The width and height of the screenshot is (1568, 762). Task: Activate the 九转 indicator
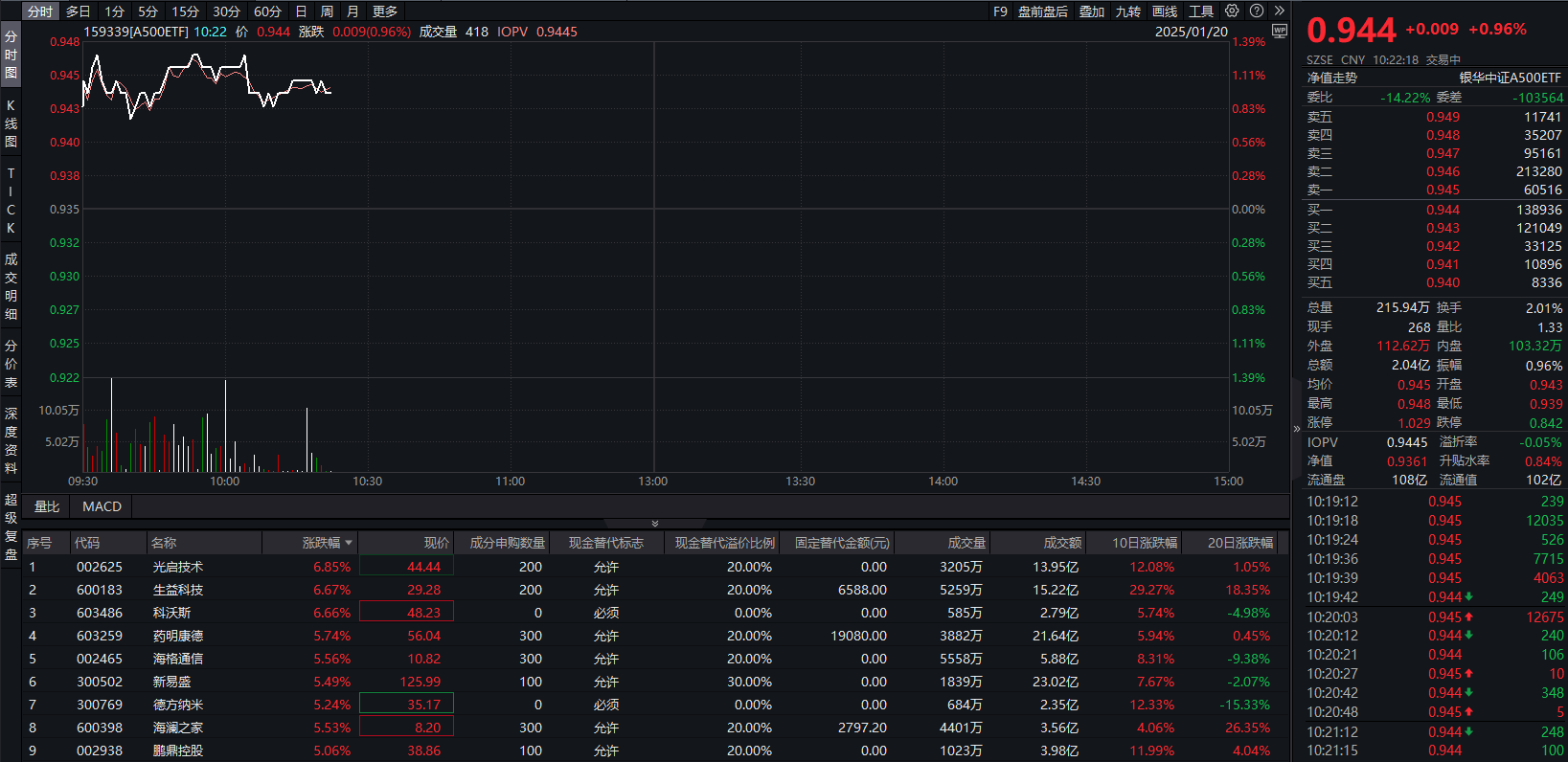(x=1128, y=11)
